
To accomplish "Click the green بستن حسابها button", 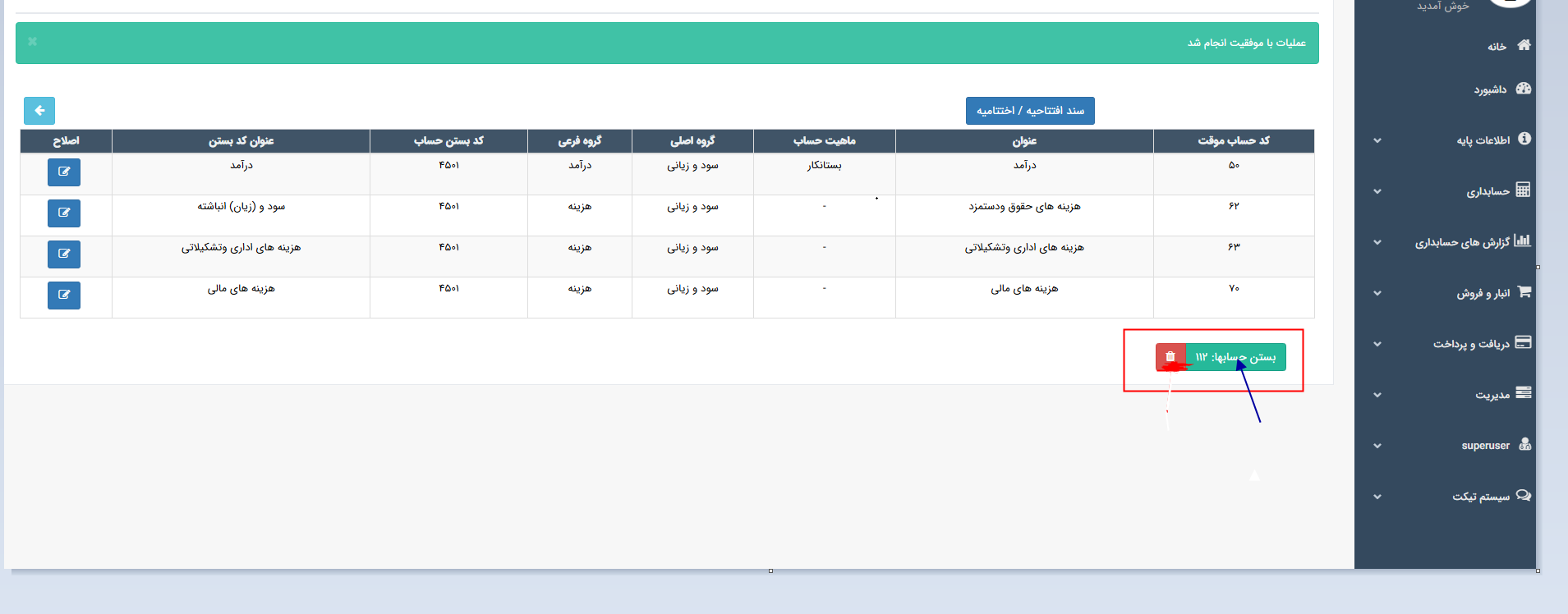I will pos(1236,357).
